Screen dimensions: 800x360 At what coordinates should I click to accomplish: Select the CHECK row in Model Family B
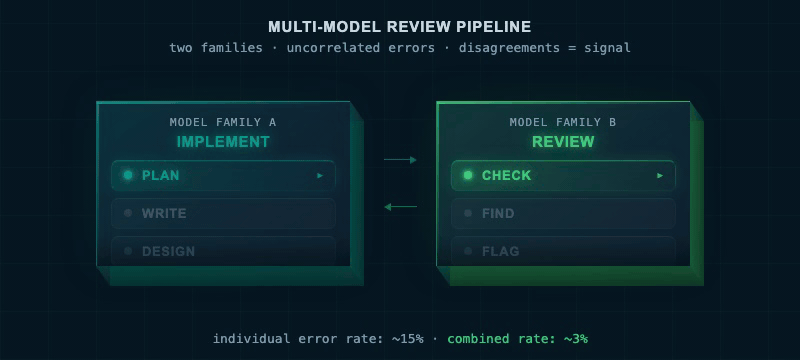point(563,175)
